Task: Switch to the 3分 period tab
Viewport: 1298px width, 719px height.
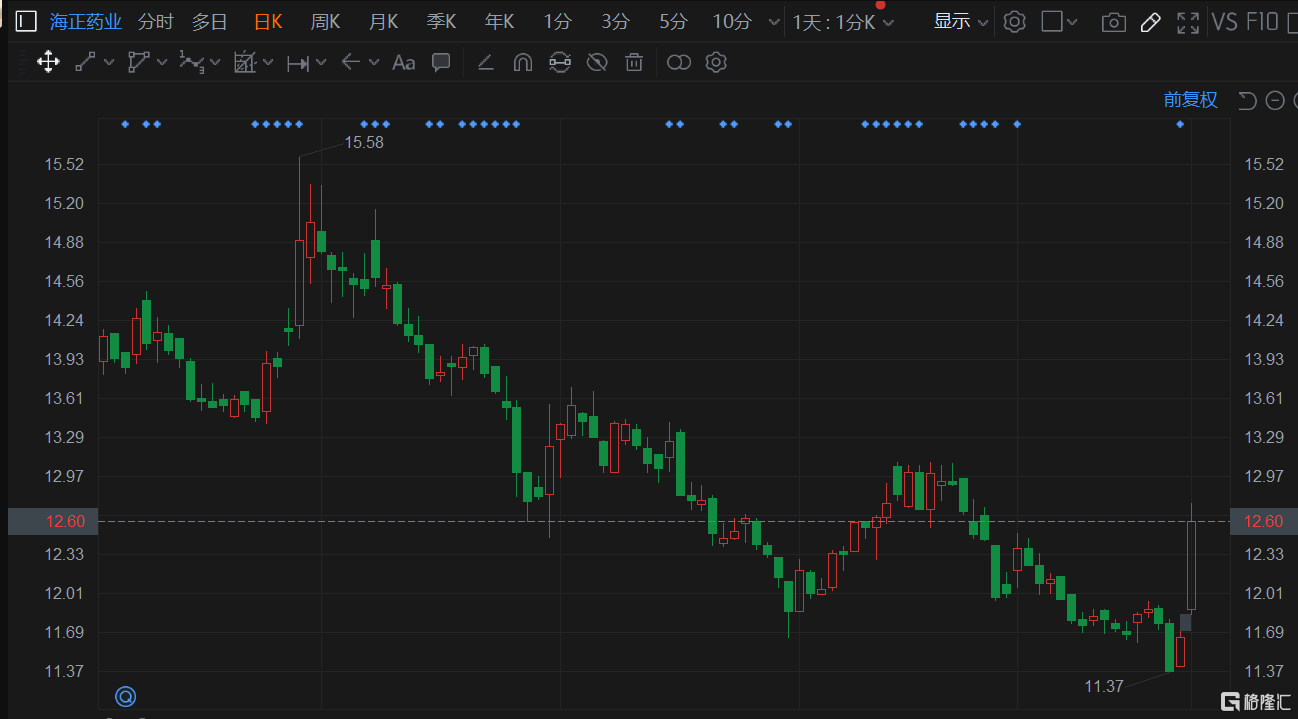Action: [x=616, y=22]
